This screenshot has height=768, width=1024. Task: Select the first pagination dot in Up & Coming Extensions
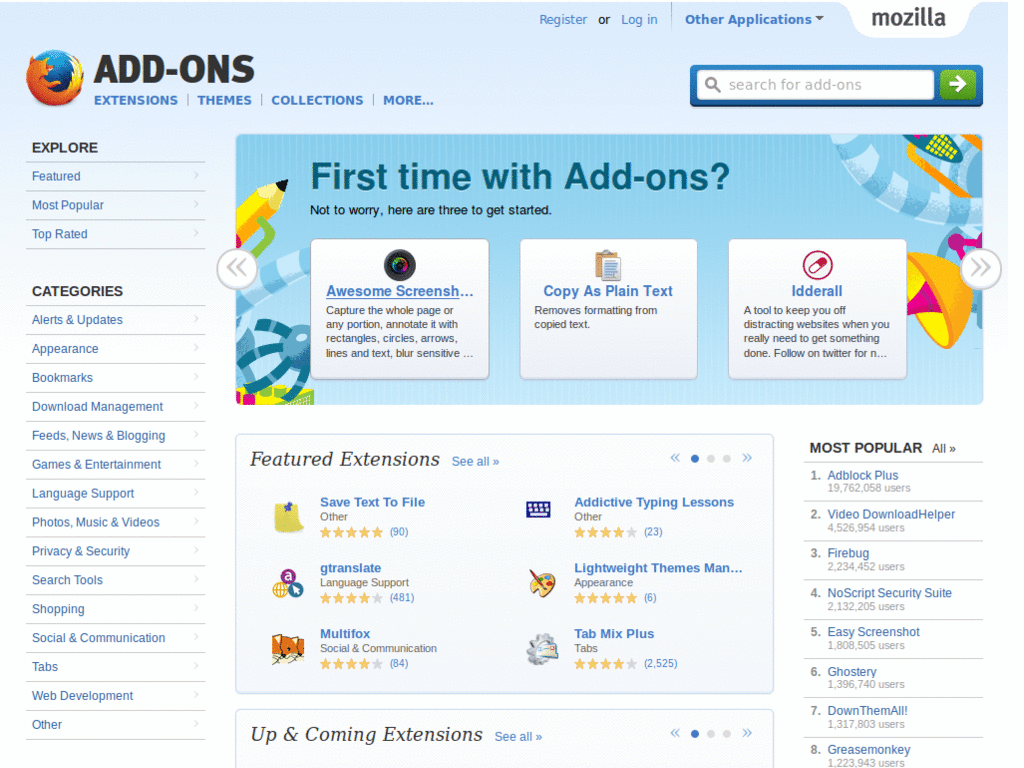[695, 733]
